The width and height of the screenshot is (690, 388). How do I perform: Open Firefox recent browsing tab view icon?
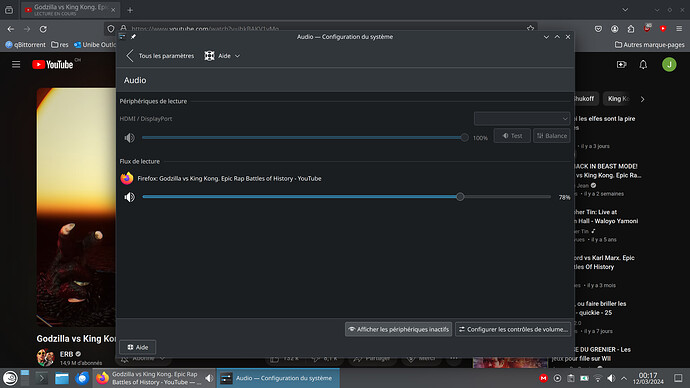tap(9, 10)
